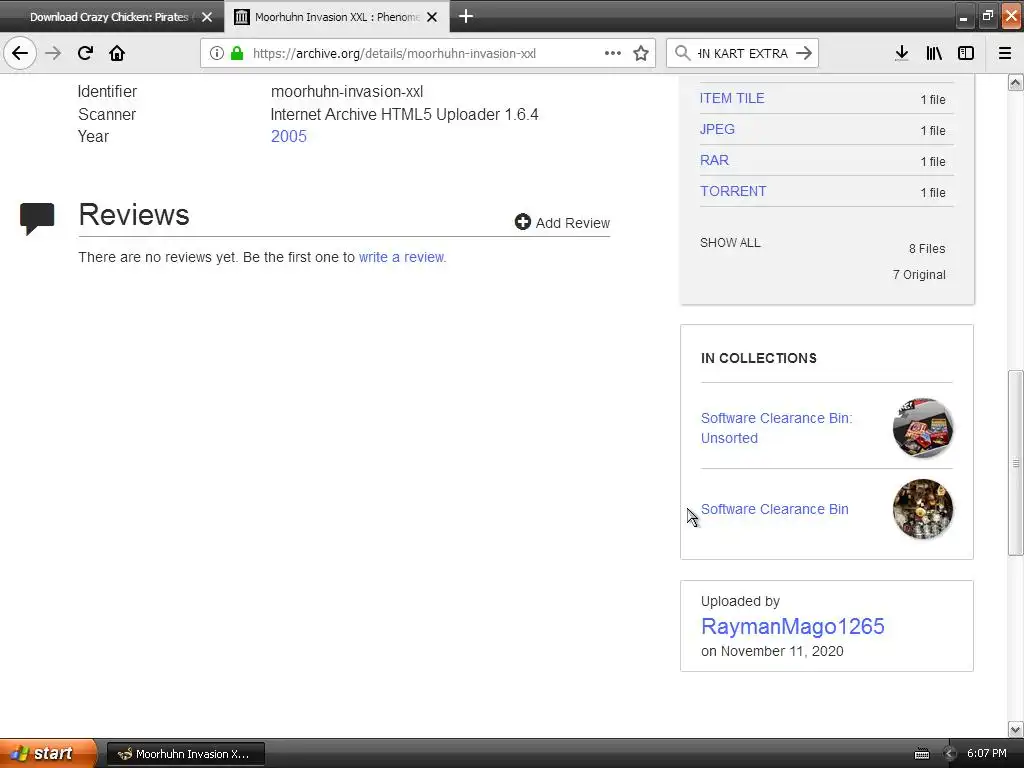Open the browser home page
The height and width of the screenshot is (768, 1024).
pyautogui.click(x=117, y=53)
